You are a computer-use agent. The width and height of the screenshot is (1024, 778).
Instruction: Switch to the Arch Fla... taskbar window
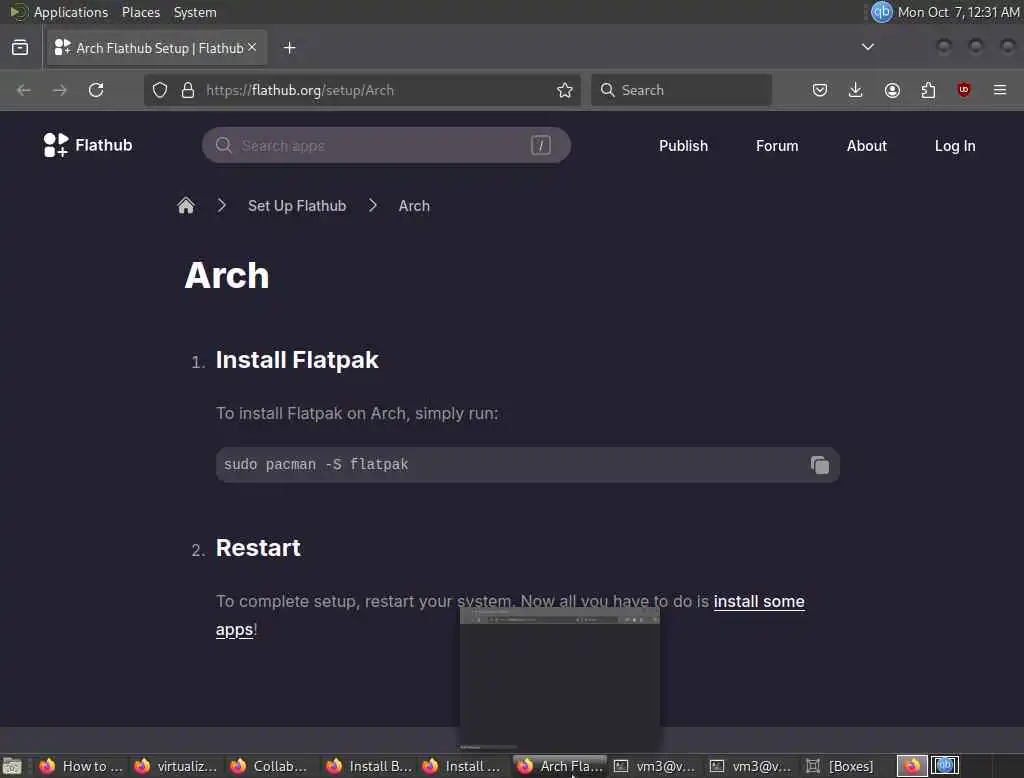coord(560,766)
